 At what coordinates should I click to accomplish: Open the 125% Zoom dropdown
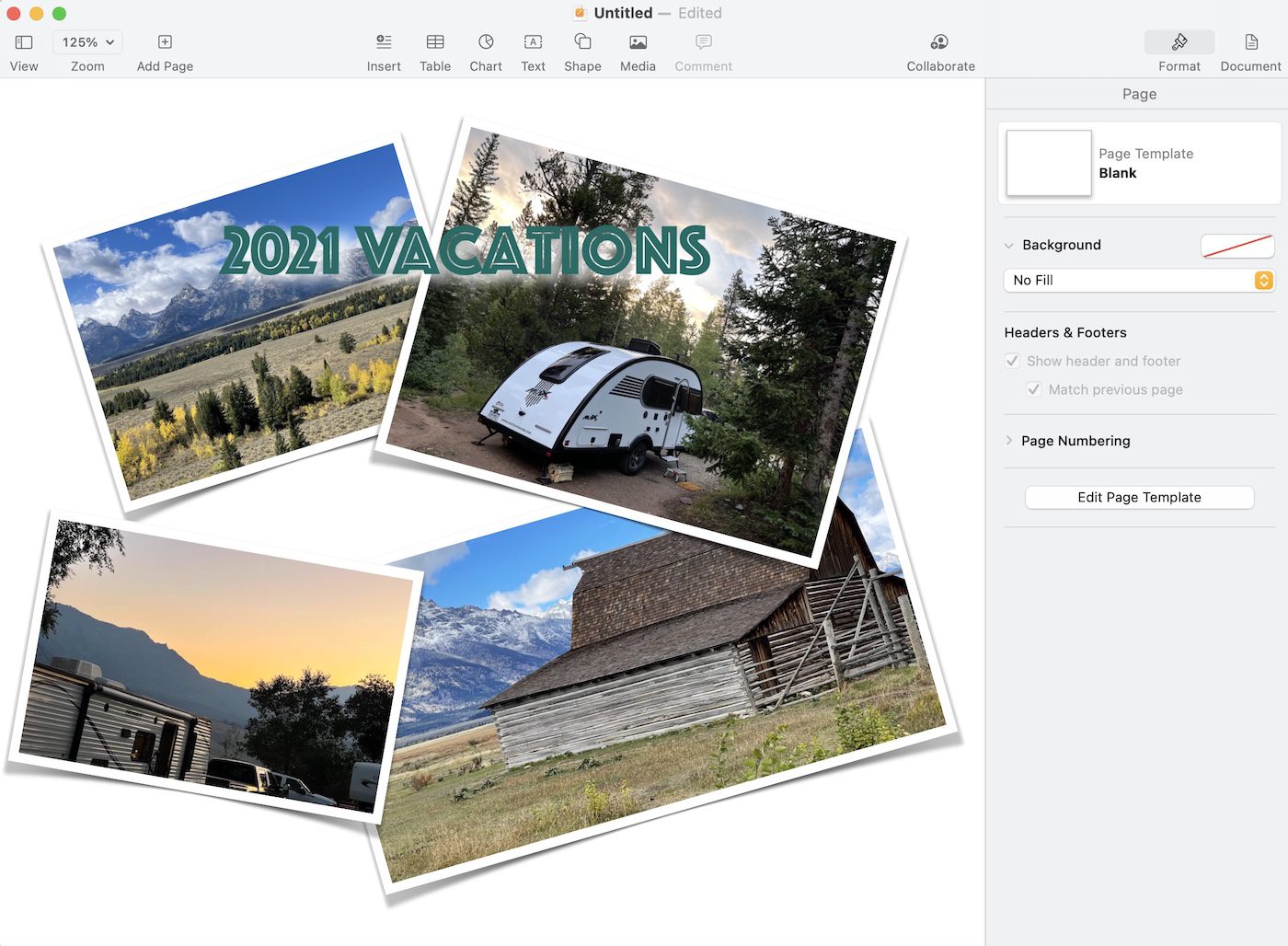click(x=88, y=42)
